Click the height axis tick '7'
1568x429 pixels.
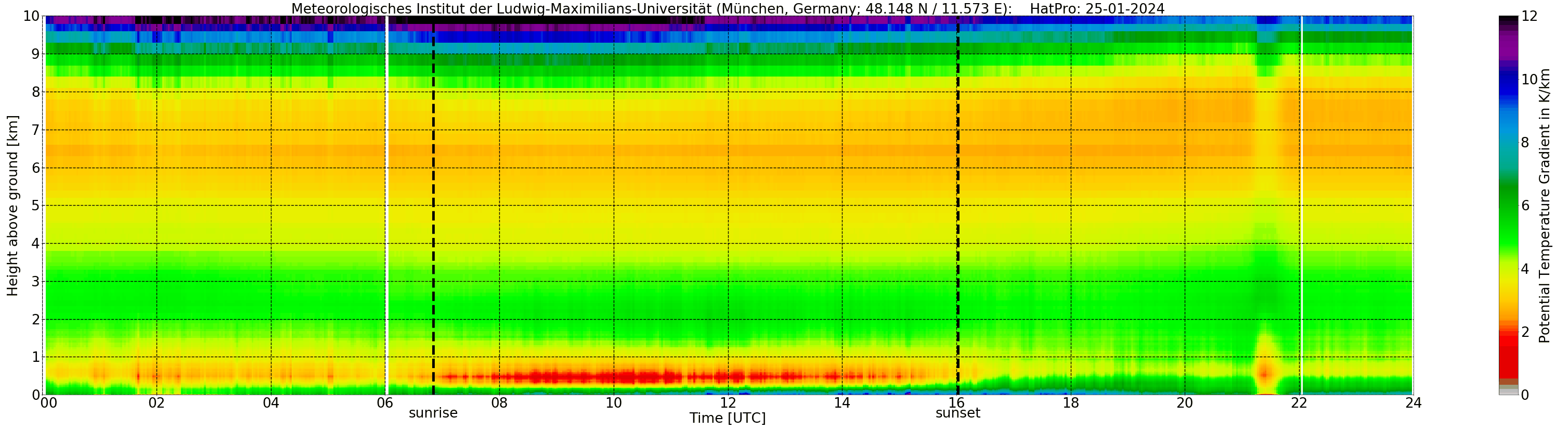coord(36,130)
